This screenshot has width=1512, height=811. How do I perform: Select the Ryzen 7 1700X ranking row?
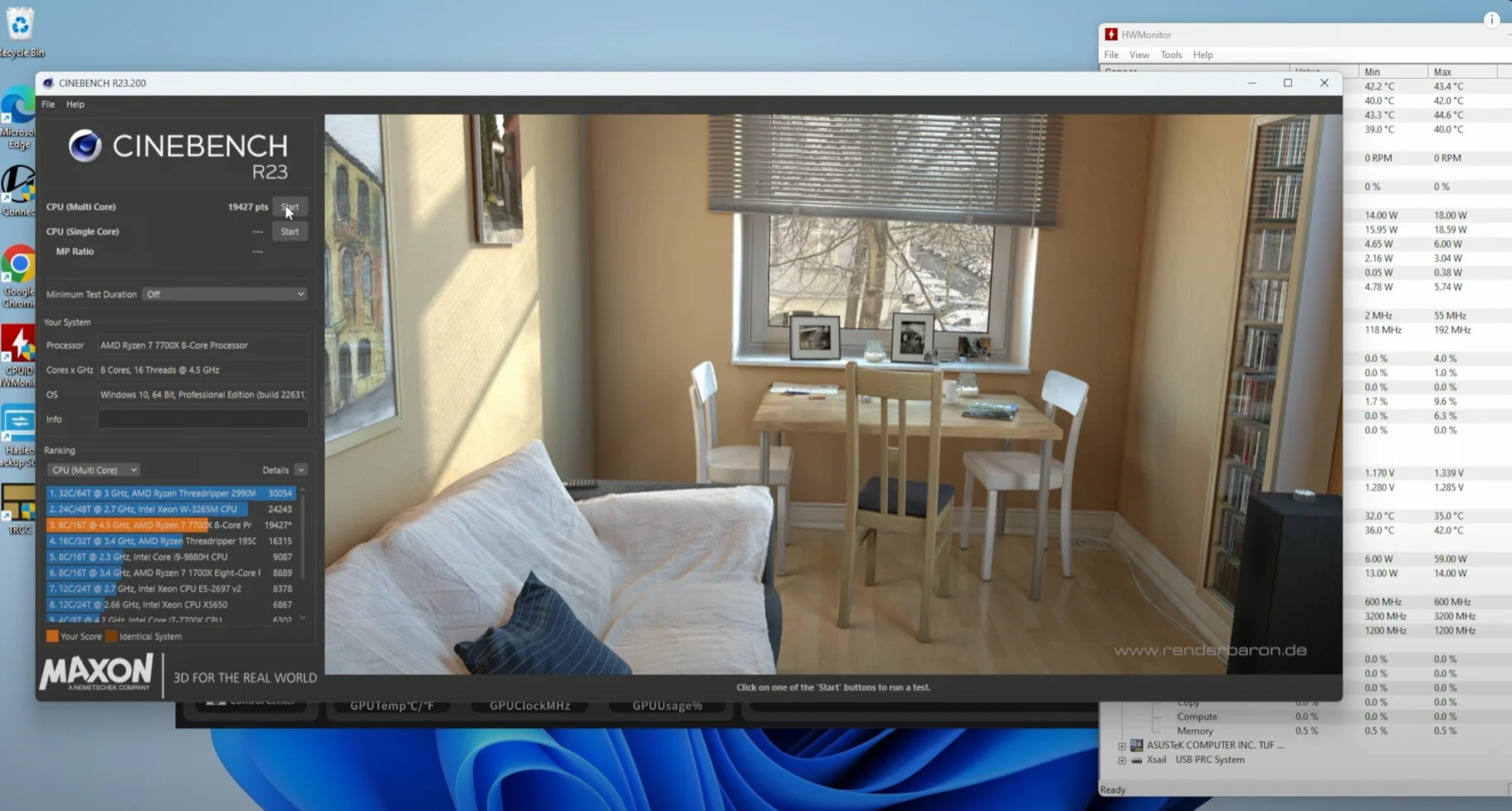point(171,573)
